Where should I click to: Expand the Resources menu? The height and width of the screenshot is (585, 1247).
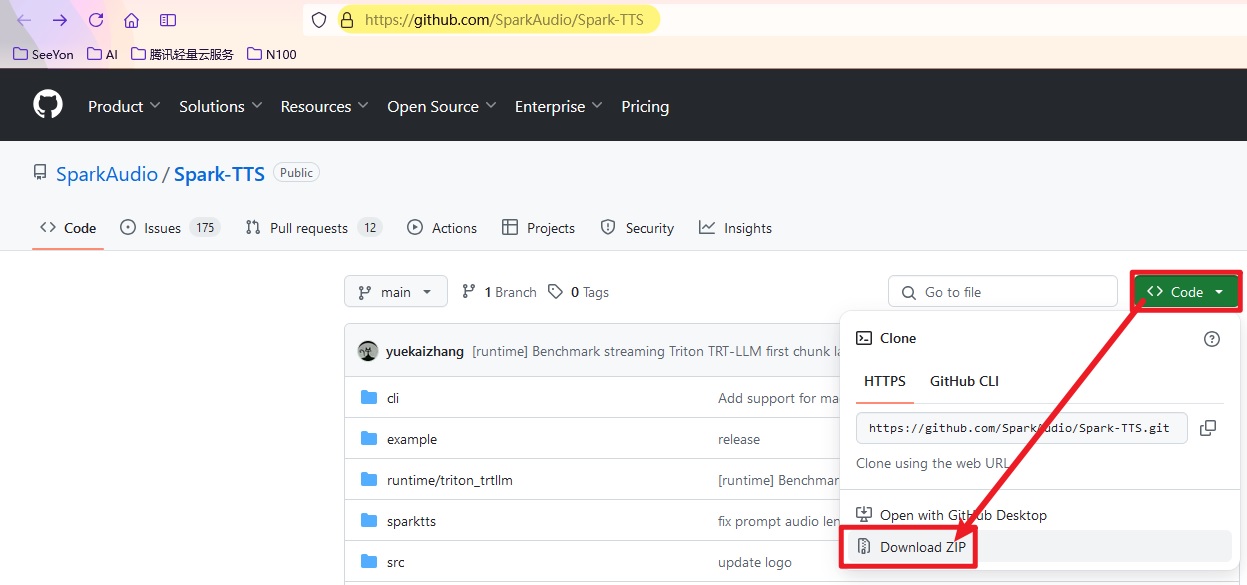pyautogui.click(x=324, y=106)
